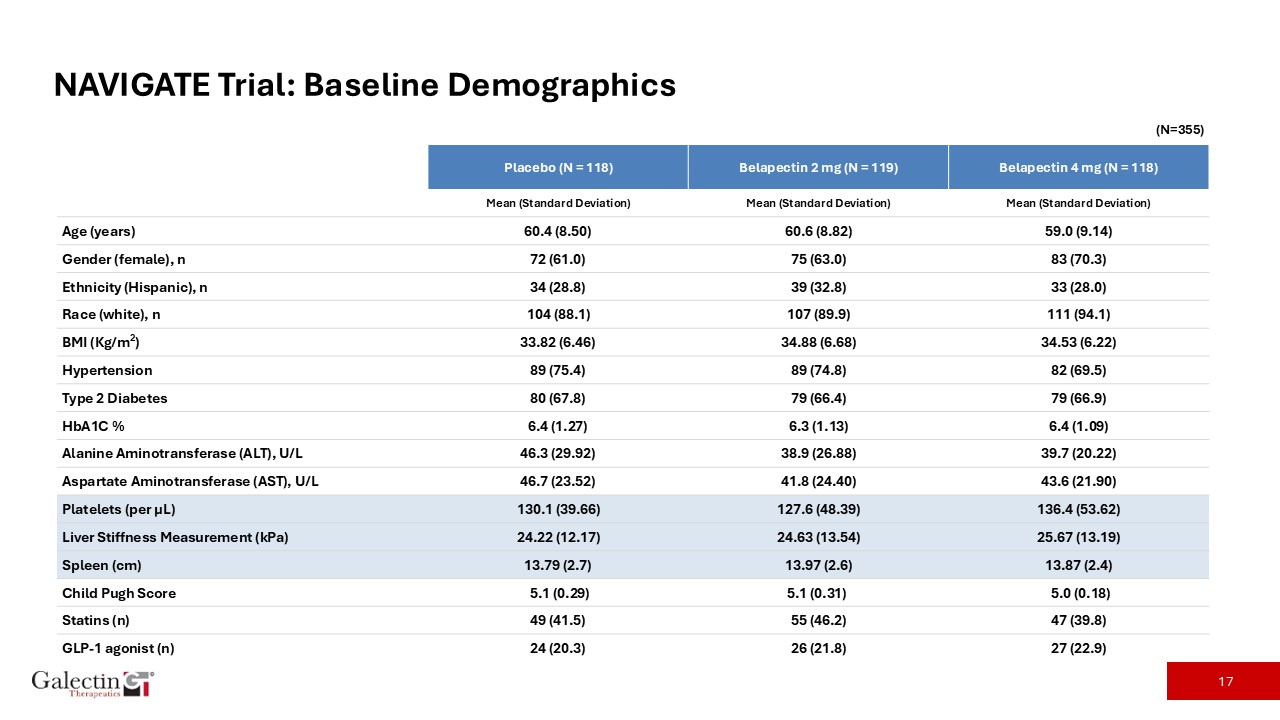Click Belapectin 4 mg Hypertension value 82 (69.5)
1280x720 pixels.
[1078, 370]
